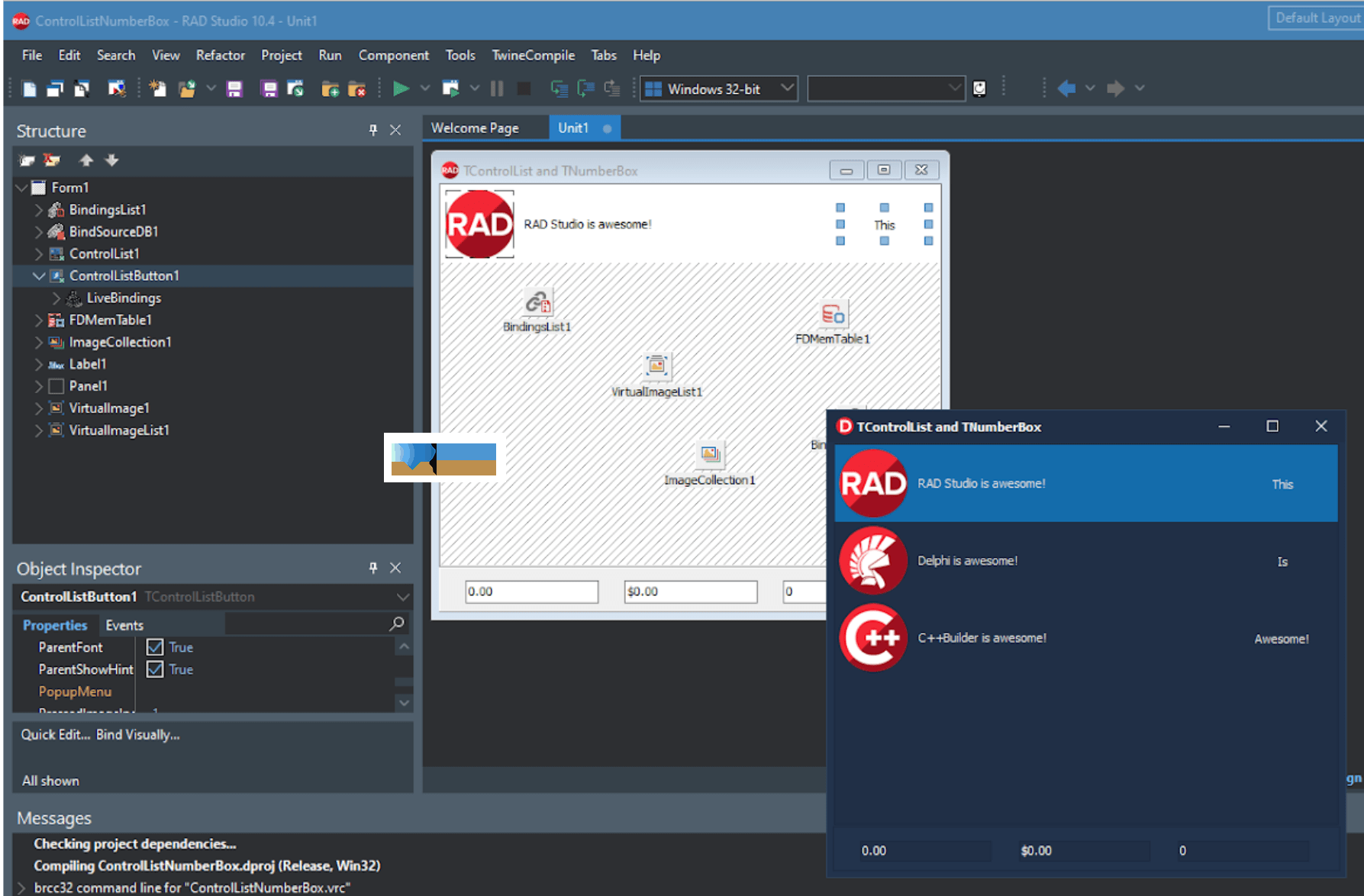
Task: Click the device refresh icon beside empty combo
Action: click(979, 89)
